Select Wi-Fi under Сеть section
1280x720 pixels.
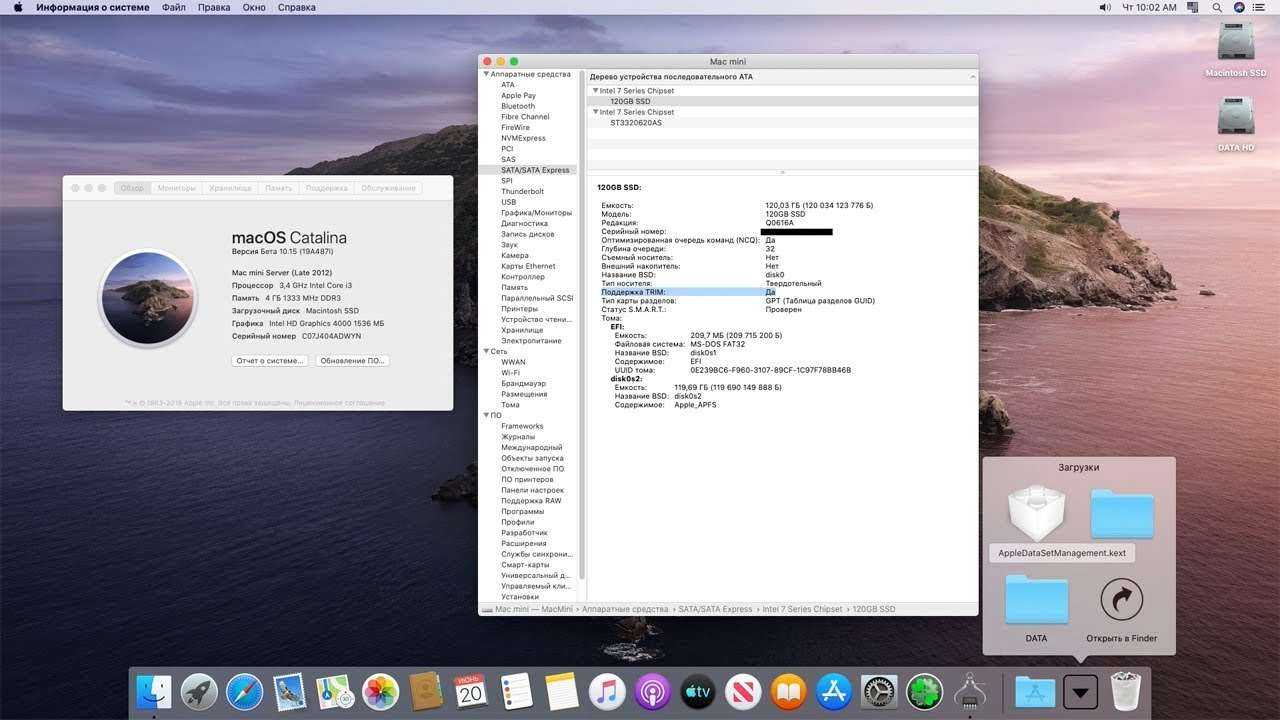[510, 373]
